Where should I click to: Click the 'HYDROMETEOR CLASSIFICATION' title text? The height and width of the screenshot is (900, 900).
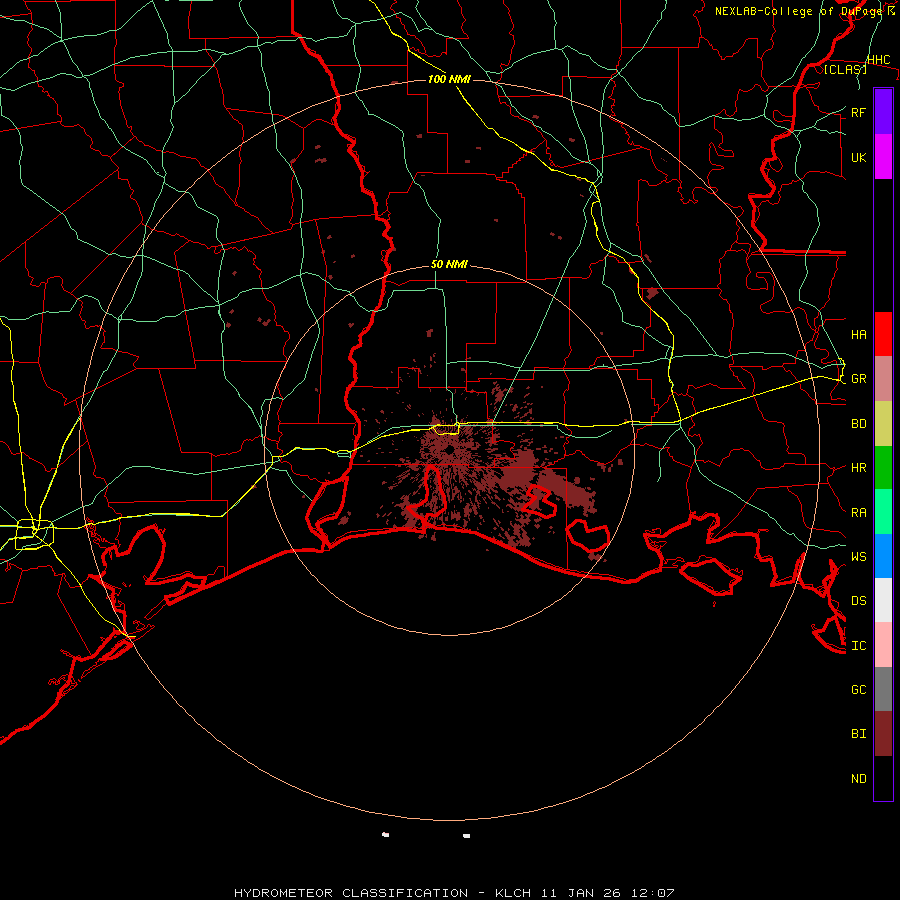point(350,893)
